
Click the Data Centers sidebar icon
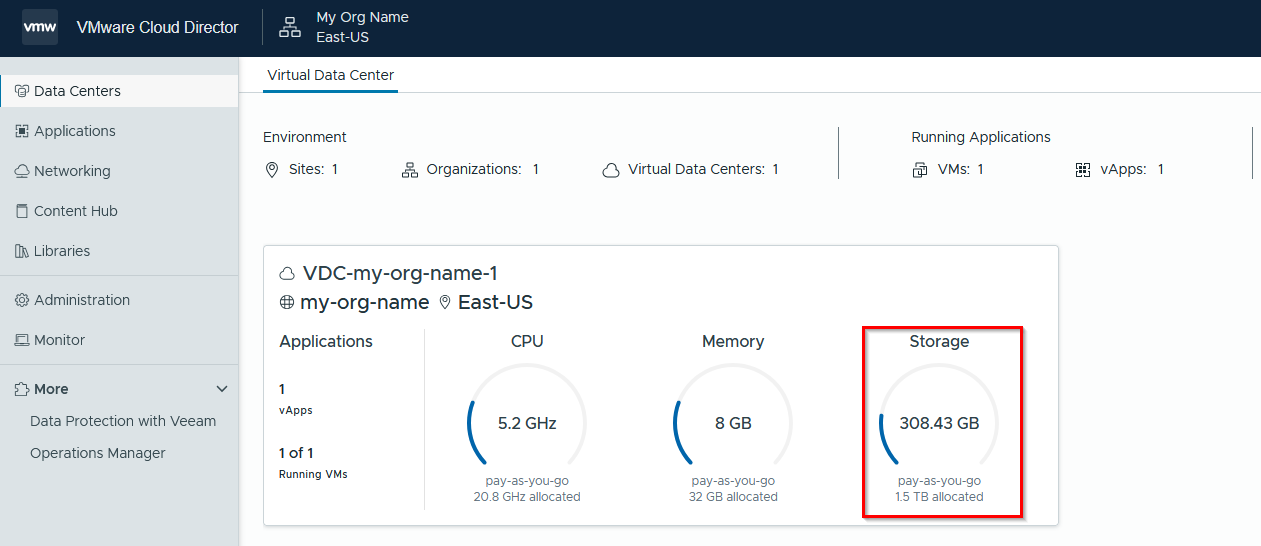pyautogui.click(x=22, y=91)
